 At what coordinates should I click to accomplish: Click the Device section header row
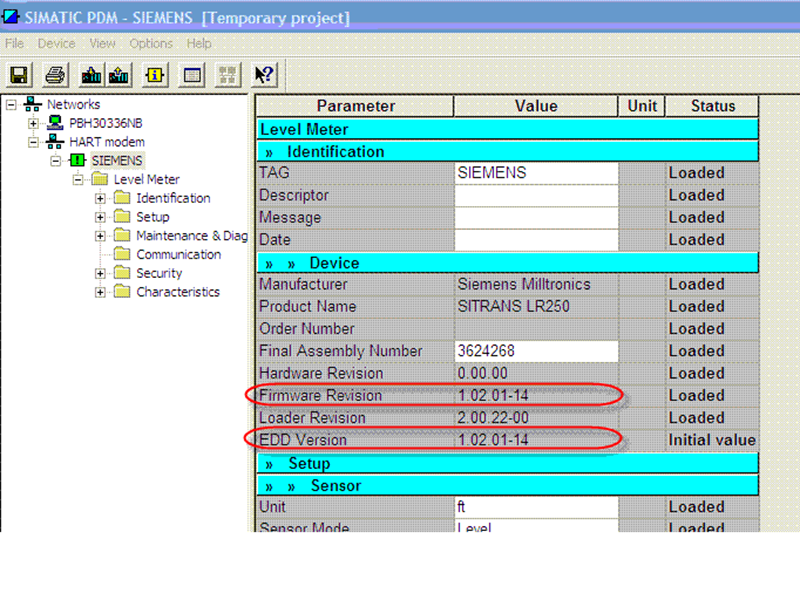click(x=508, y=263)
